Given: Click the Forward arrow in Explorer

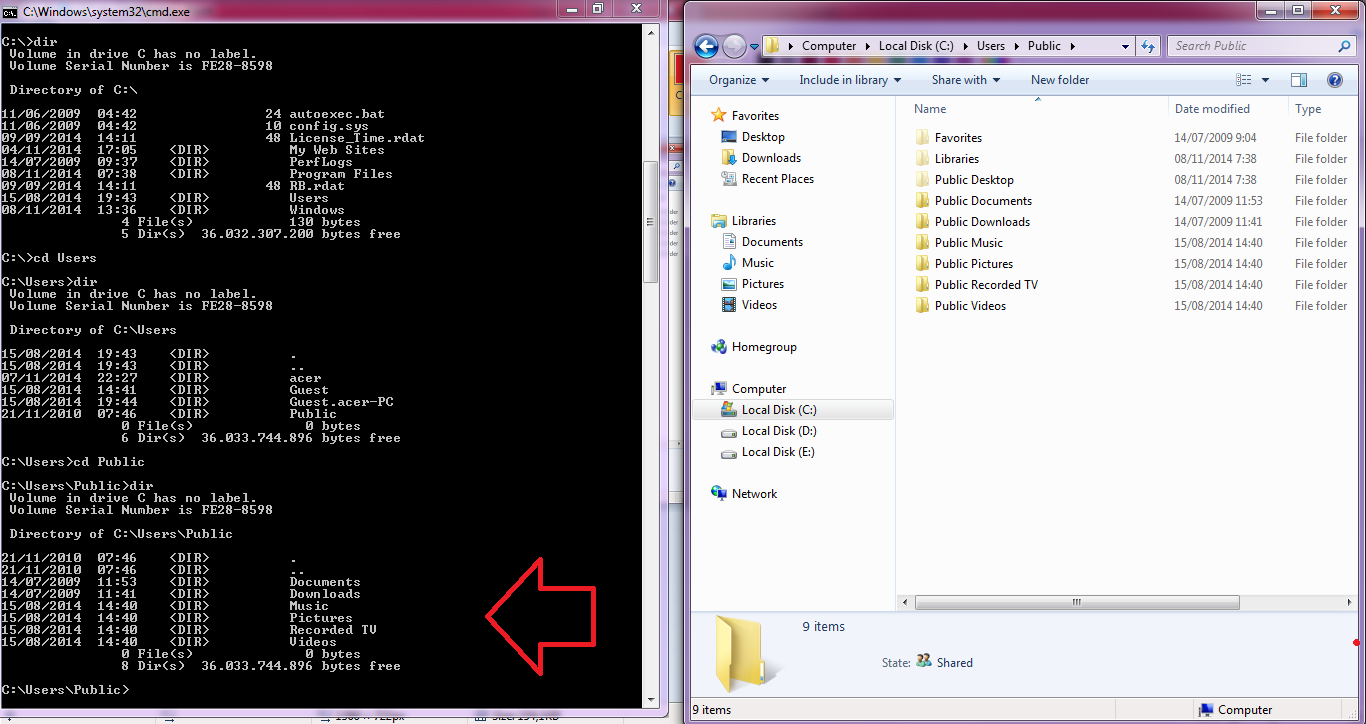Looking at the screenshot, I should tap(734, 46).
